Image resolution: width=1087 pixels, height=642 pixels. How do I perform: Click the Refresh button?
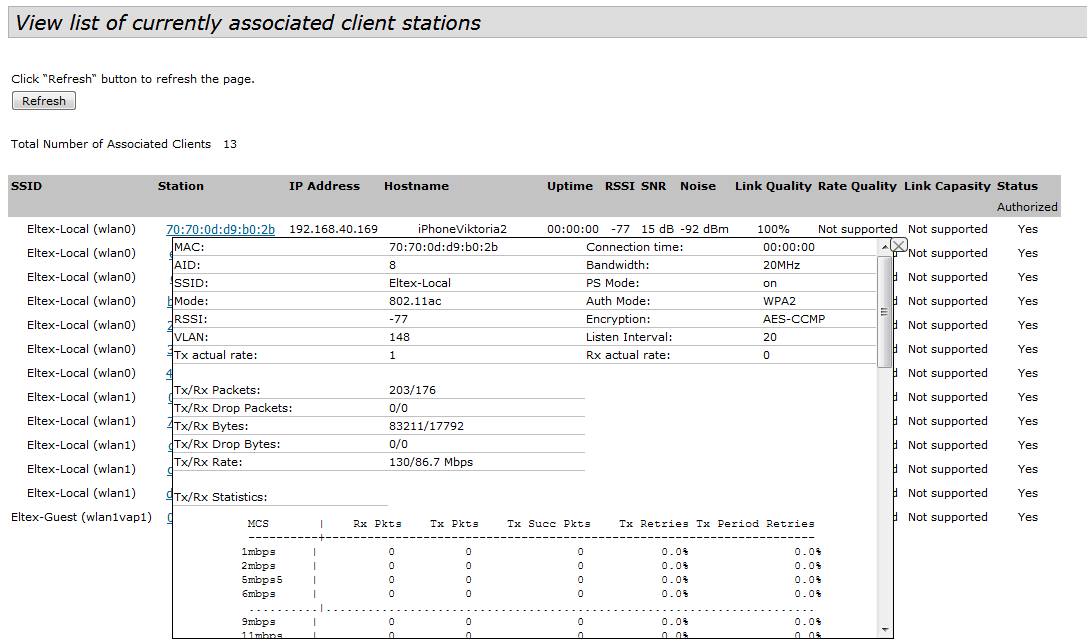[x=44, y=101]
